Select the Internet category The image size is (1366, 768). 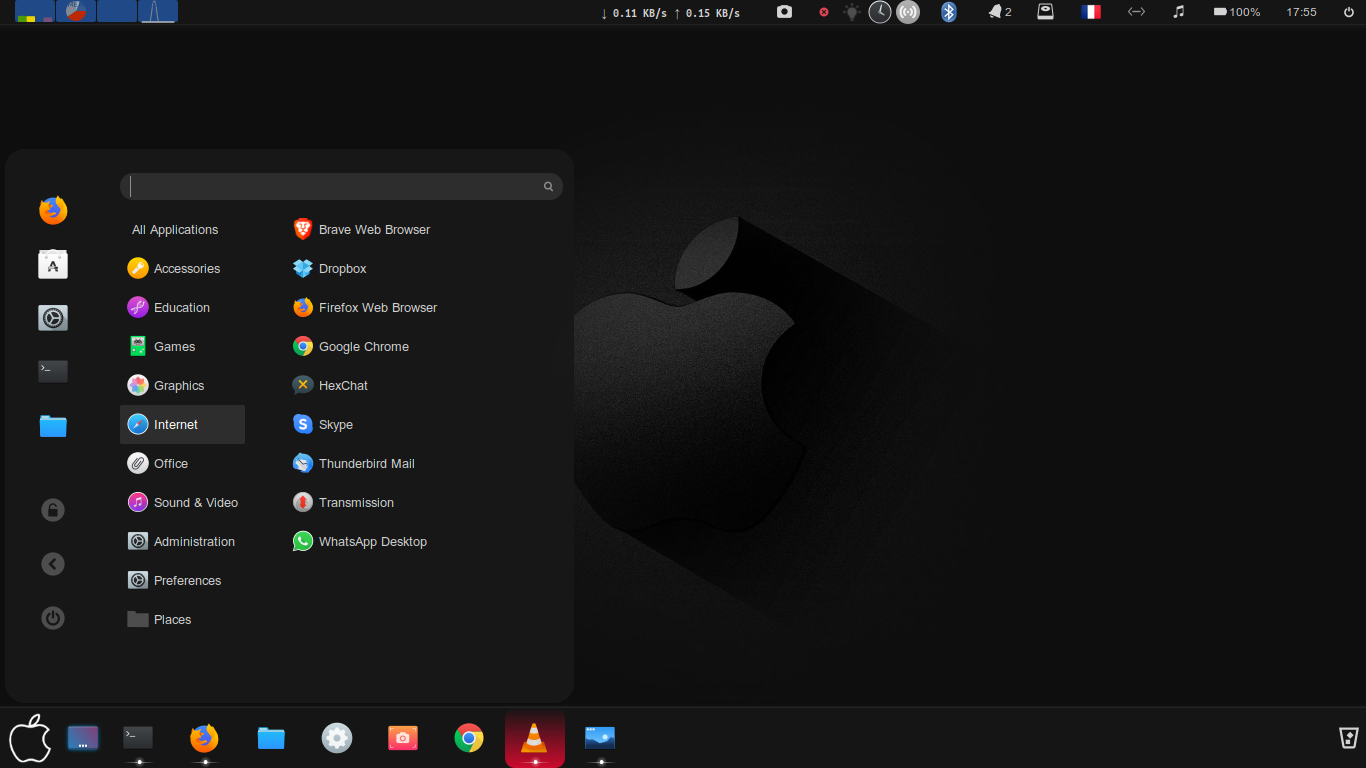click(182, 424)
